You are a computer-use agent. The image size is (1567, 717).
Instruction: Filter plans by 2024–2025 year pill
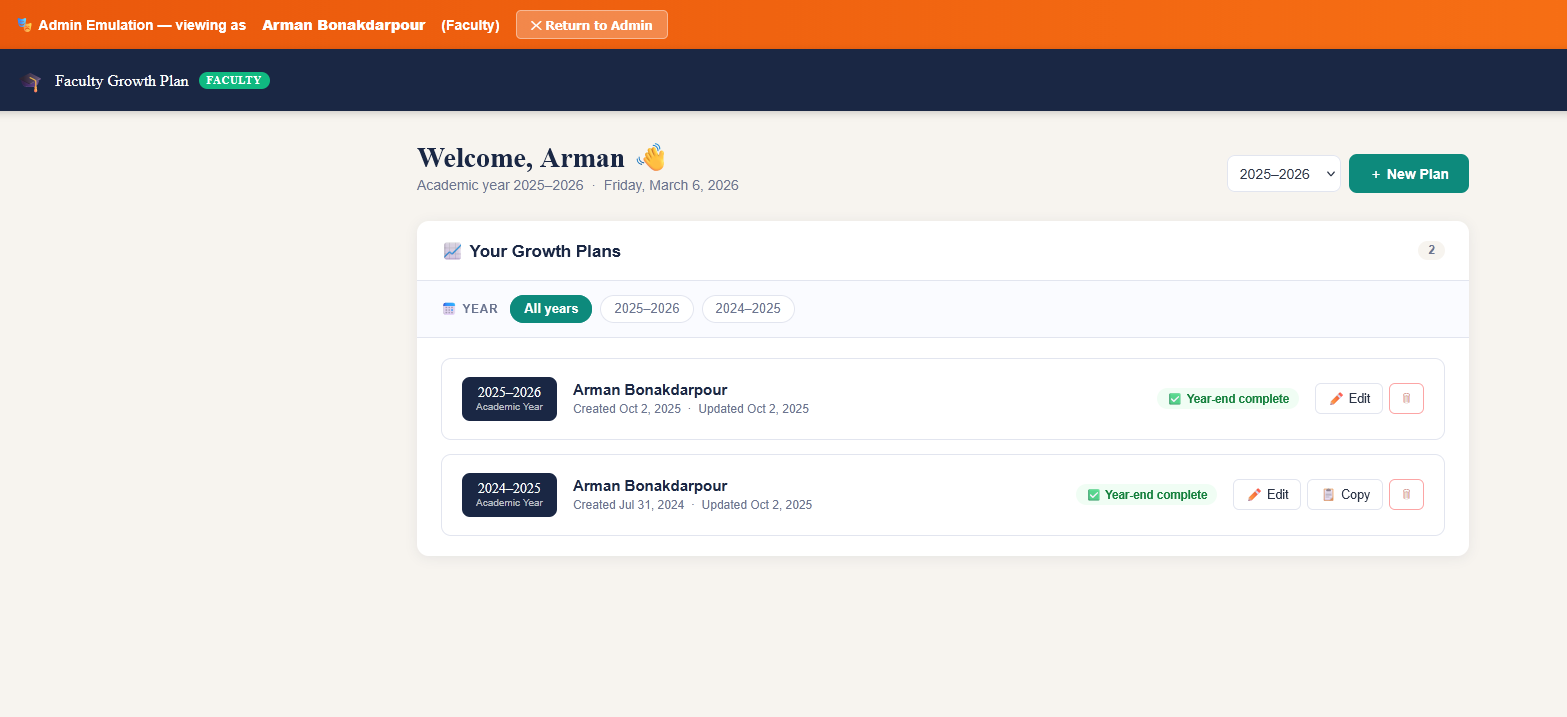[747, 309]
